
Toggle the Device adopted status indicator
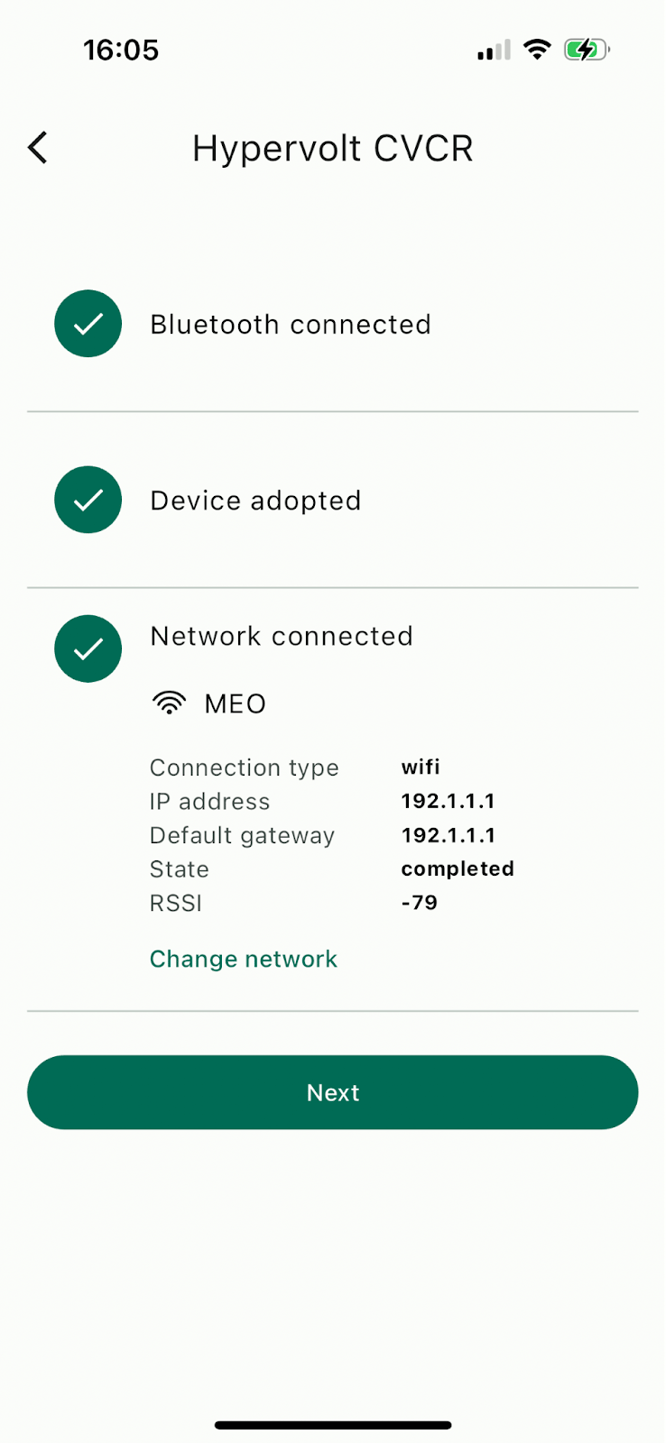[88, 499]
